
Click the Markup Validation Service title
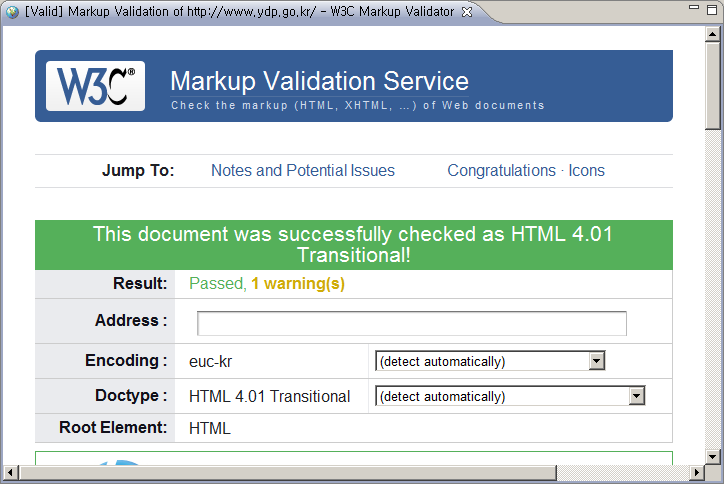[x=319, y=81]
